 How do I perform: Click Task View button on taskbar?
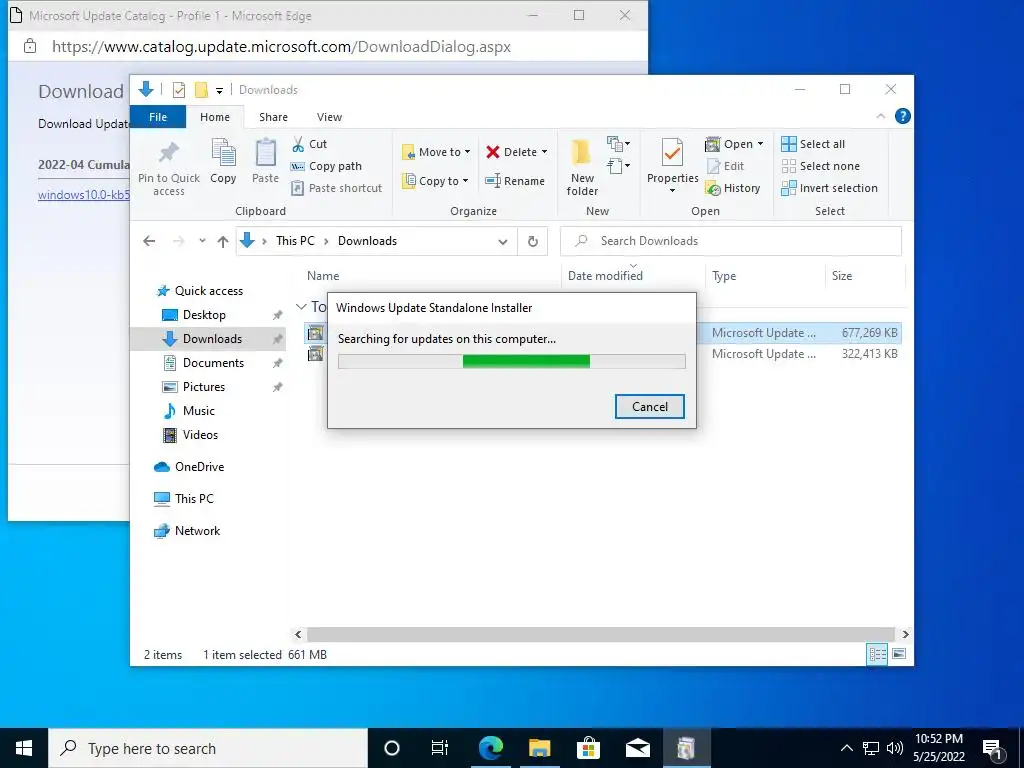(440, 748)
